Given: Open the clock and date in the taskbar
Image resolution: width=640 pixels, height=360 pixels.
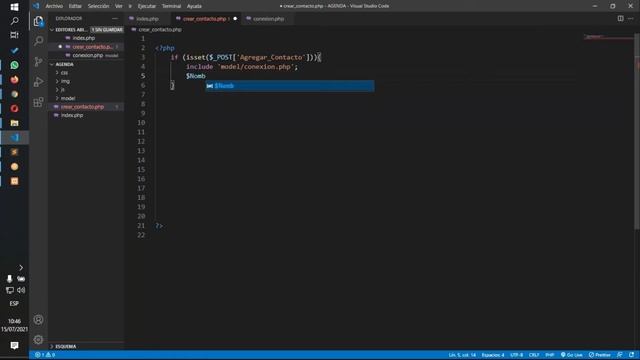Looking at the screenshot, I should [14, 325].
